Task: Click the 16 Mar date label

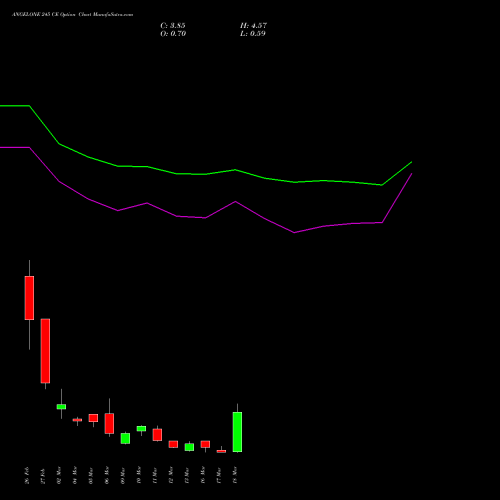Action: [x=203, y=476]
